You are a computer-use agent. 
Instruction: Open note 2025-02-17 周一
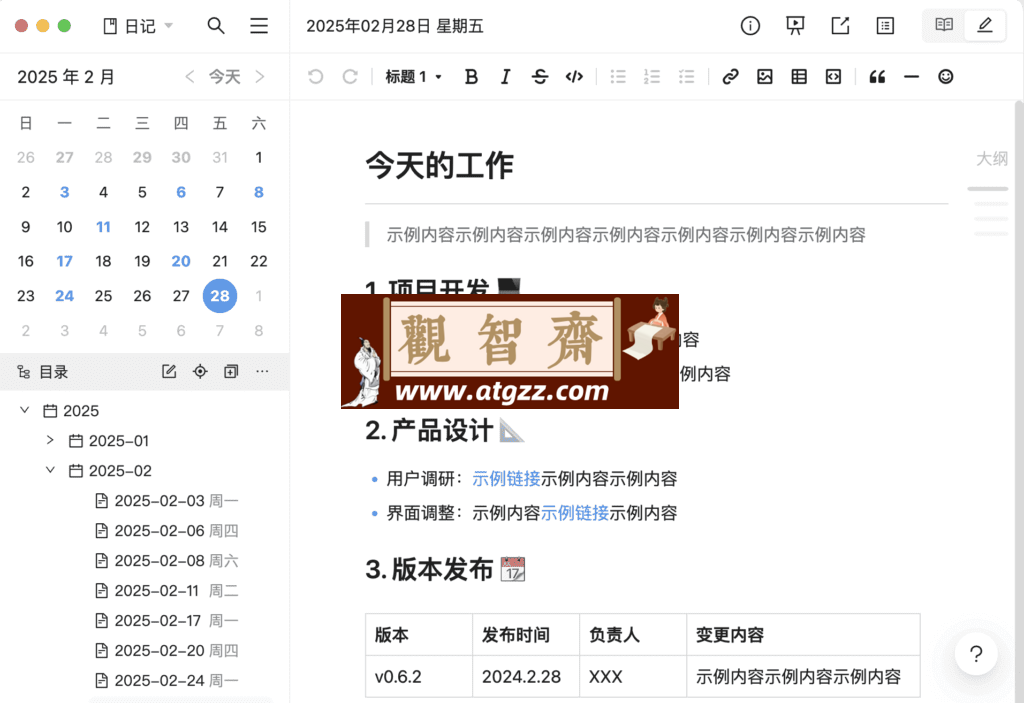[167, 621]
